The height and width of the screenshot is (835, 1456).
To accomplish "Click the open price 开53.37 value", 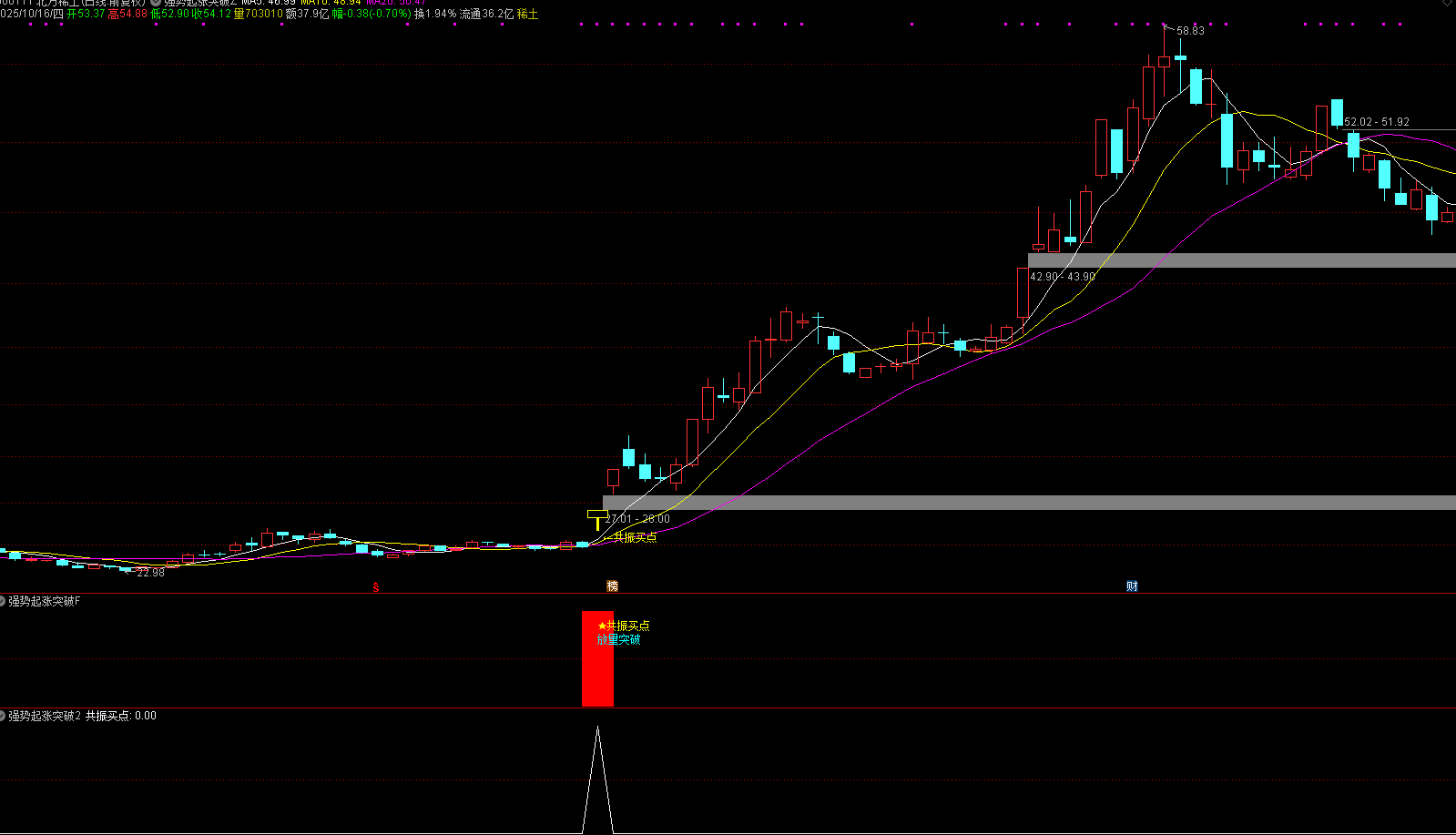I will 86,14.
